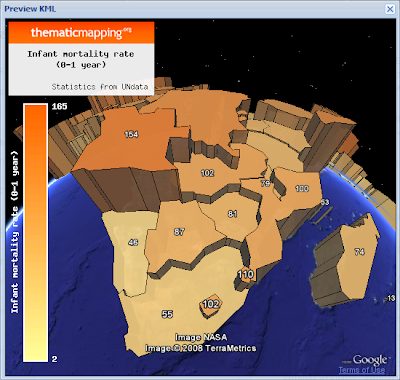The height and width of the screenshot is (380, 400).
Task: Select the country labeled 154
Action: [x=131, y=134]
